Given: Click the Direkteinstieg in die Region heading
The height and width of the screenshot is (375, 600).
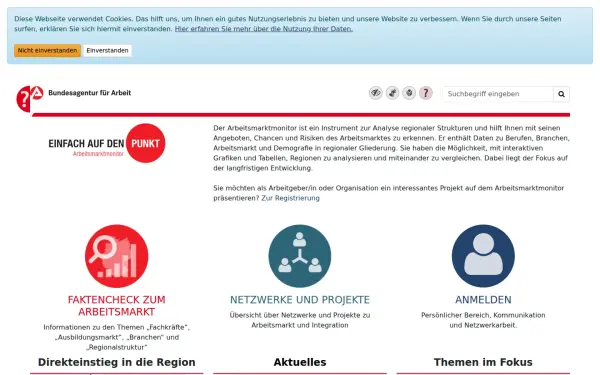Looking at the screenshot, I should [117, 362].
